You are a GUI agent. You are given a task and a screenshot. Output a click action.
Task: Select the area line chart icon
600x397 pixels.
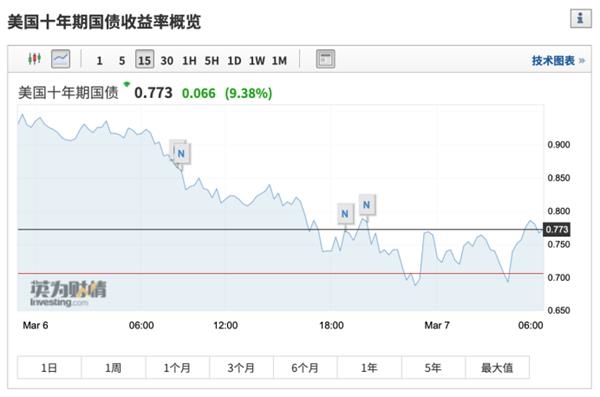coord(61,59)
